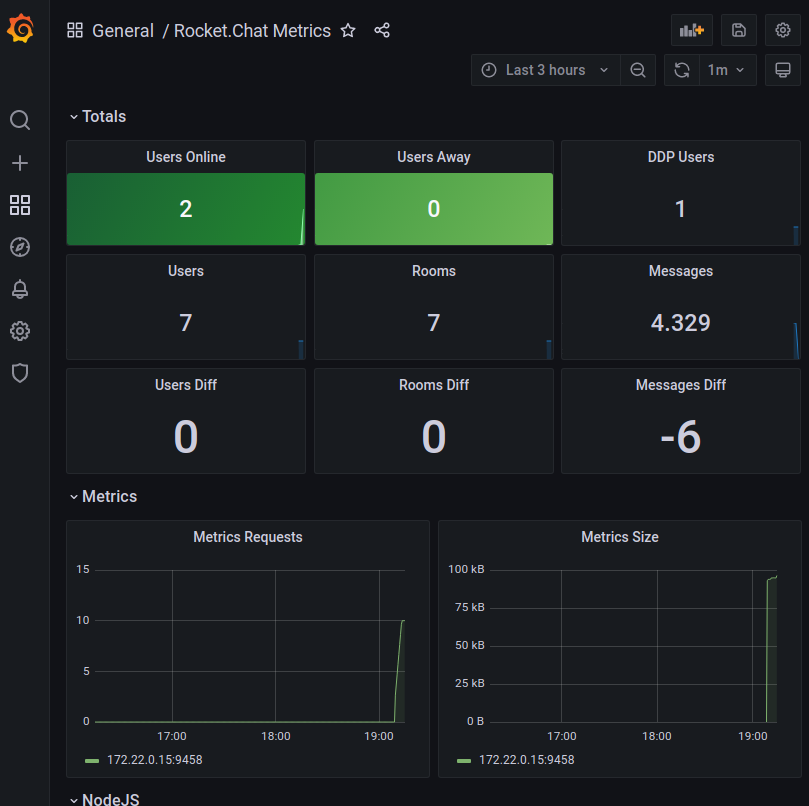Open the Rooms Diff panel title

tap(434, 385)
